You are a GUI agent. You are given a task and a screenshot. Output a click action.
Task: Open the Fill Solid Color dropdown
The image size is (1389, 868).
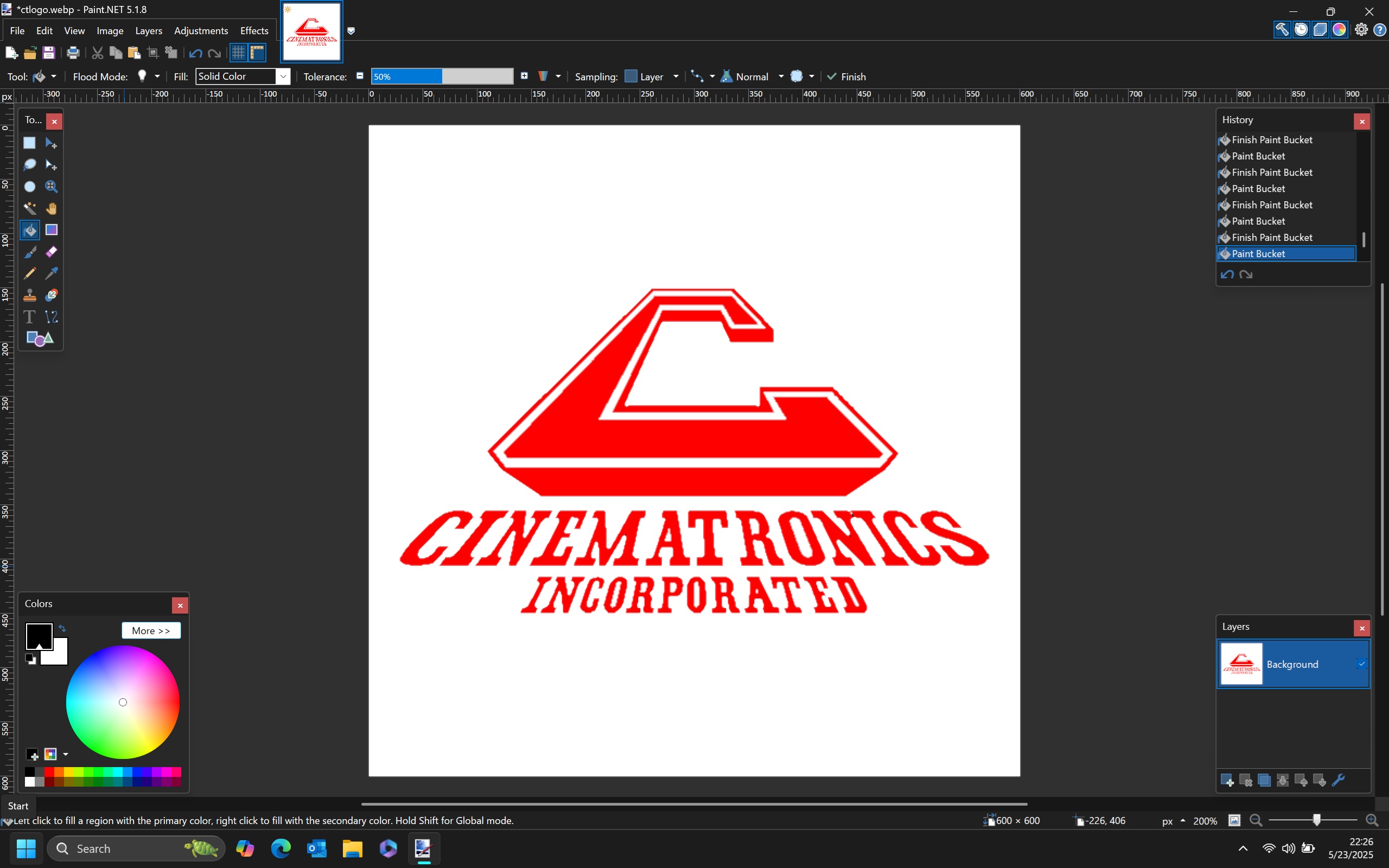283,76
